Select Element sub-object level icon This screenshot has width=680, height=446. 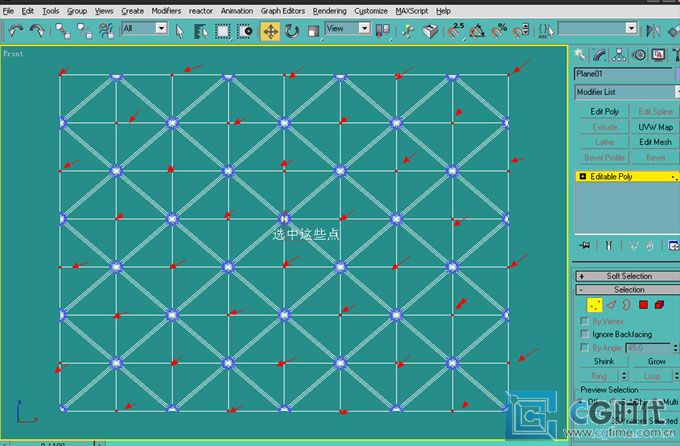(x=659, y=305)
